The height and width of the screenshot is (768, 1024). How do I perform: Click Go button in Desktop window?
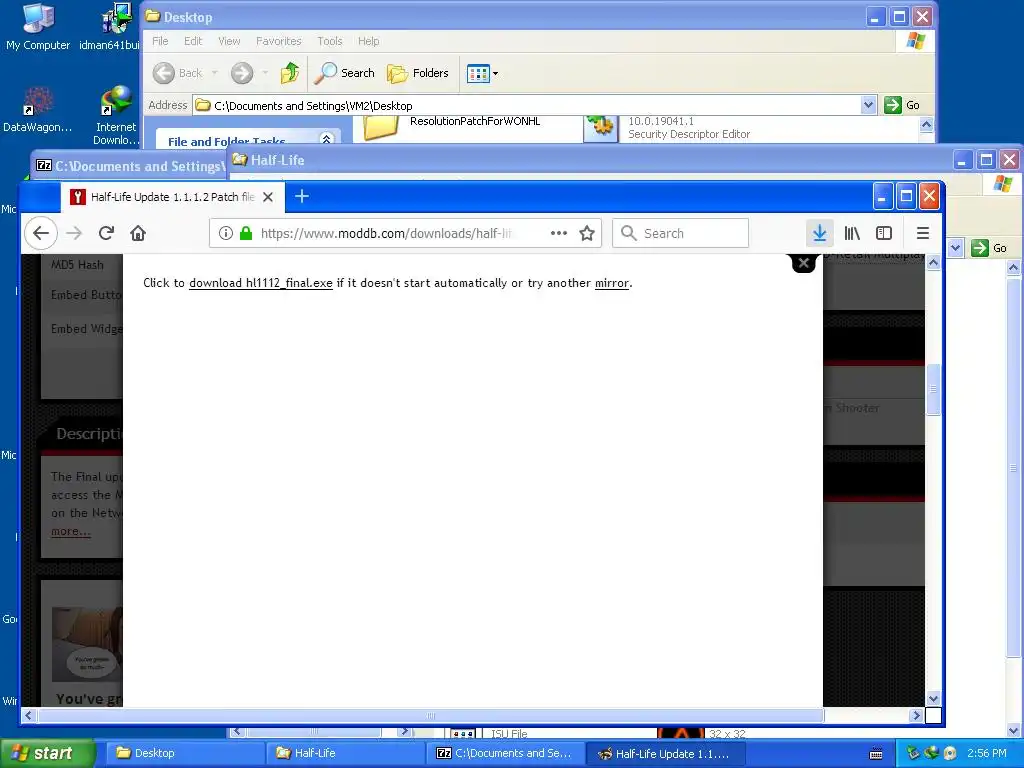pos(902,105)
